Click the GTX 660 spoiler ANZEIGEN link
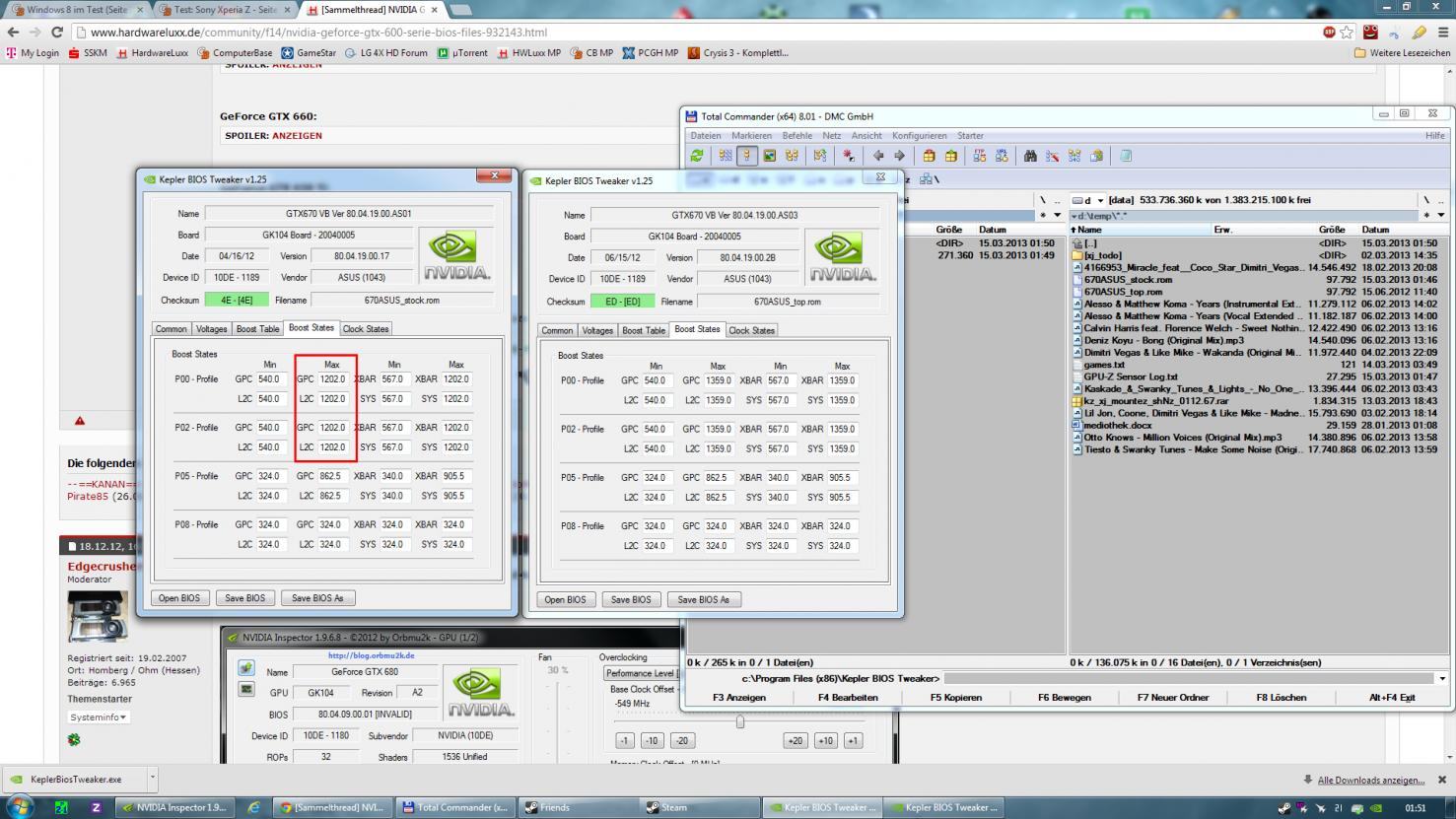Image resolution: width=1456 pixels, height=819 pixels. pos(297,136)
